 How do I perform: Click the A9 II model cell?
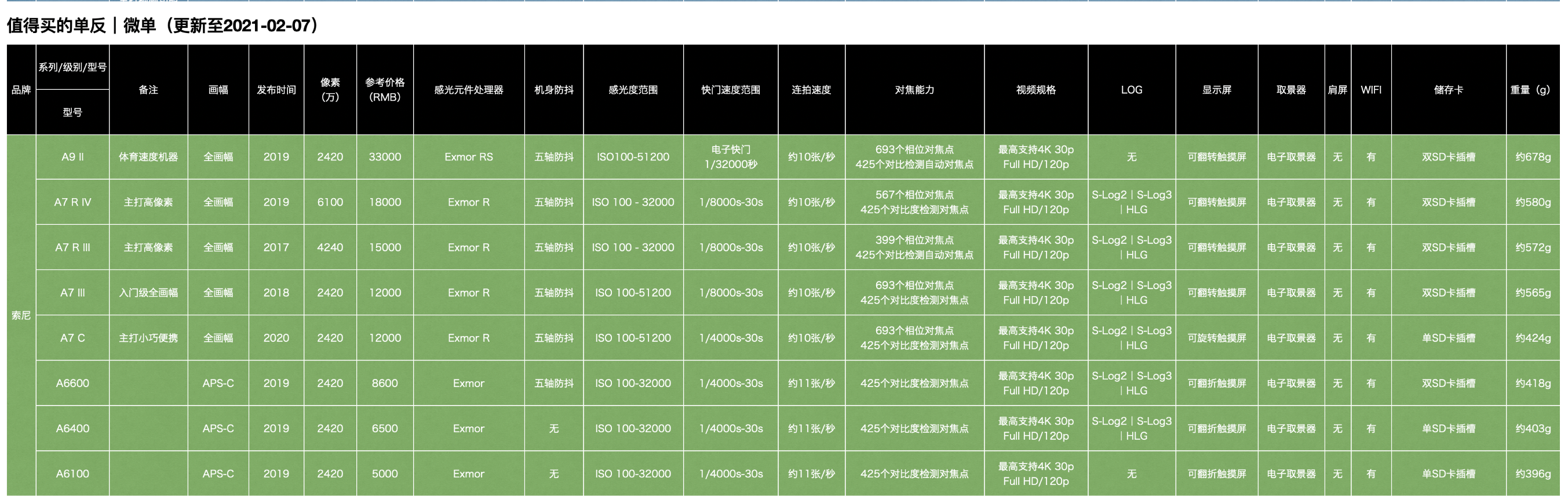click(72, 157)
